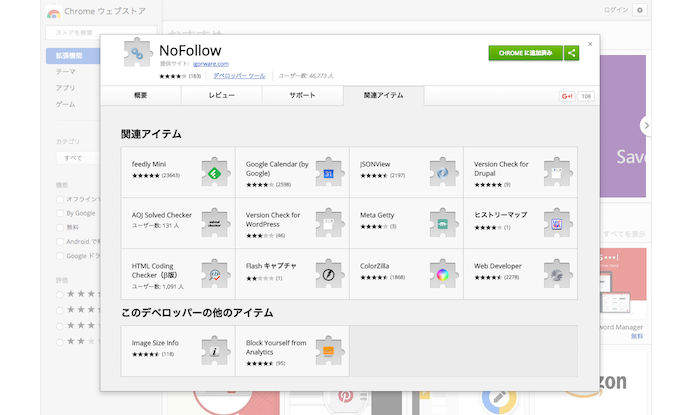
Task: Open the Image Size Info icon
Action: pos(215,350)
